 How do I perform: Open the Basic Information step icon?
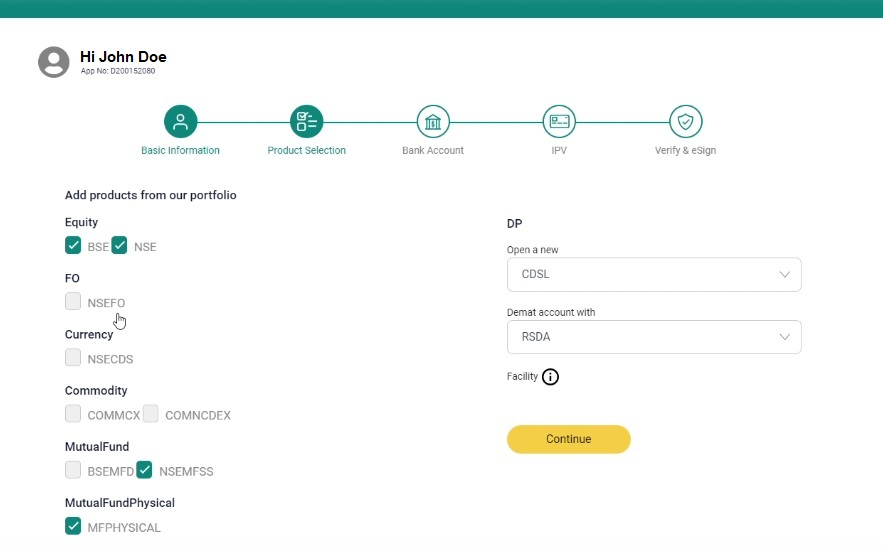click(x=180, y=122)
